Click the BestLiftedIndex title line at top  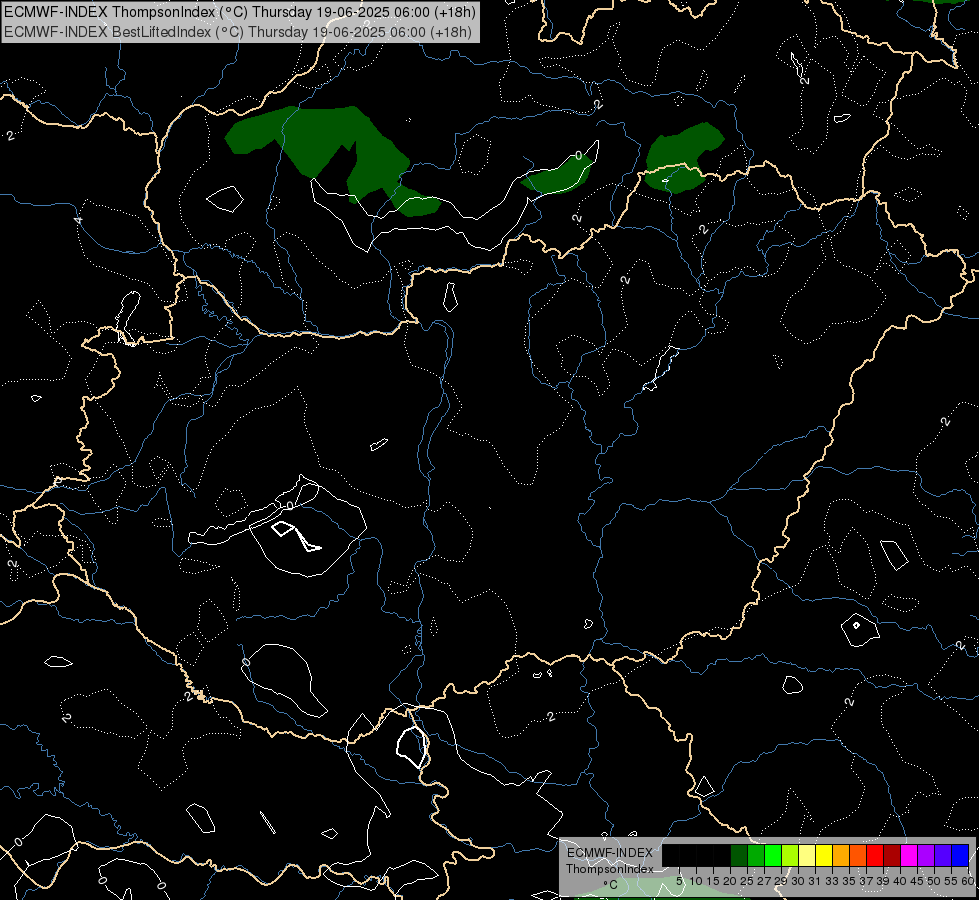pyautogui.click(x=238, y=32)
